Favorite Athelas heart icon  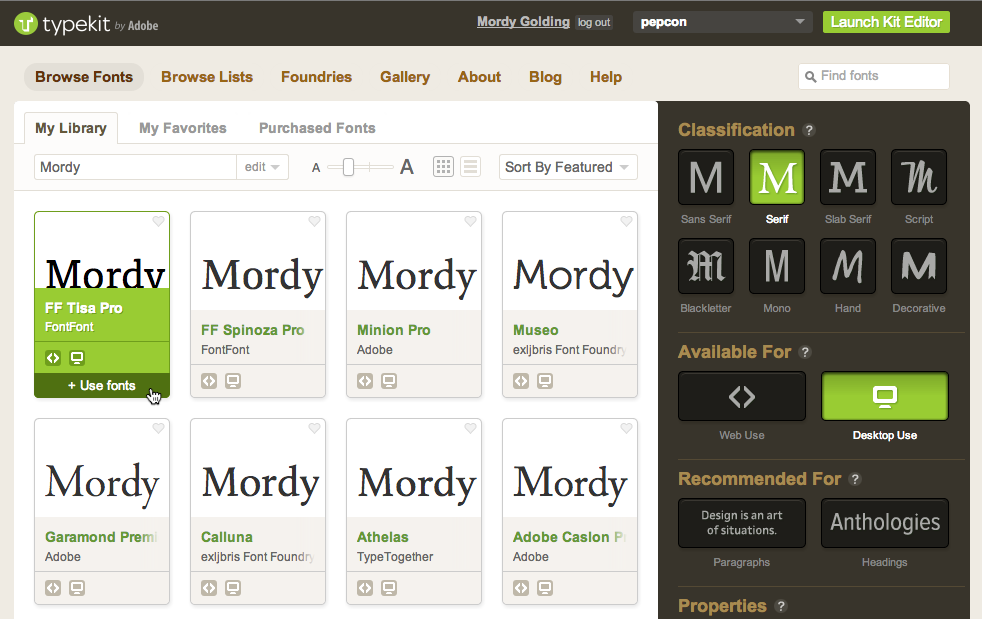(x=470, y=429)
